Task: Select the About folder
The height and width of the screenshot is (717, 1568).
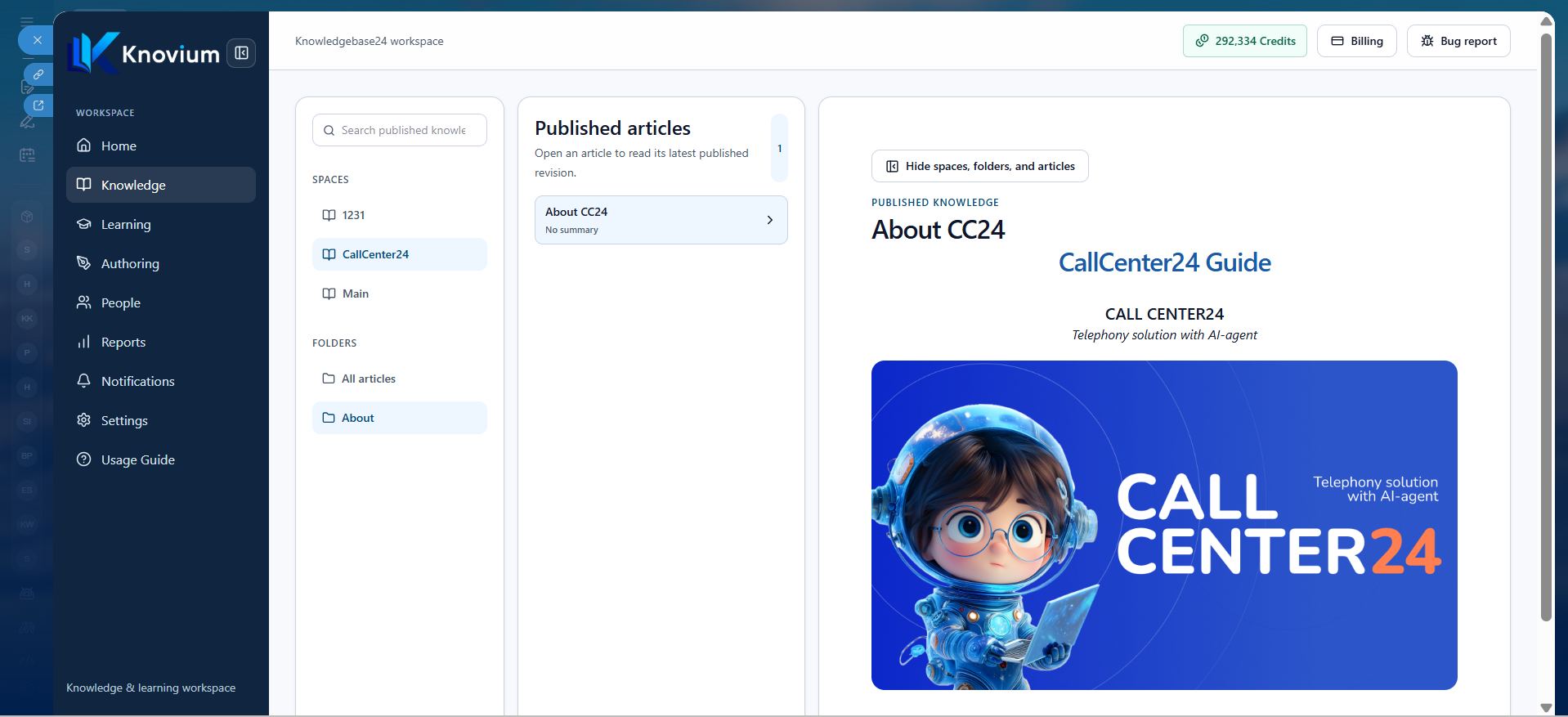Action: [400, 418]
